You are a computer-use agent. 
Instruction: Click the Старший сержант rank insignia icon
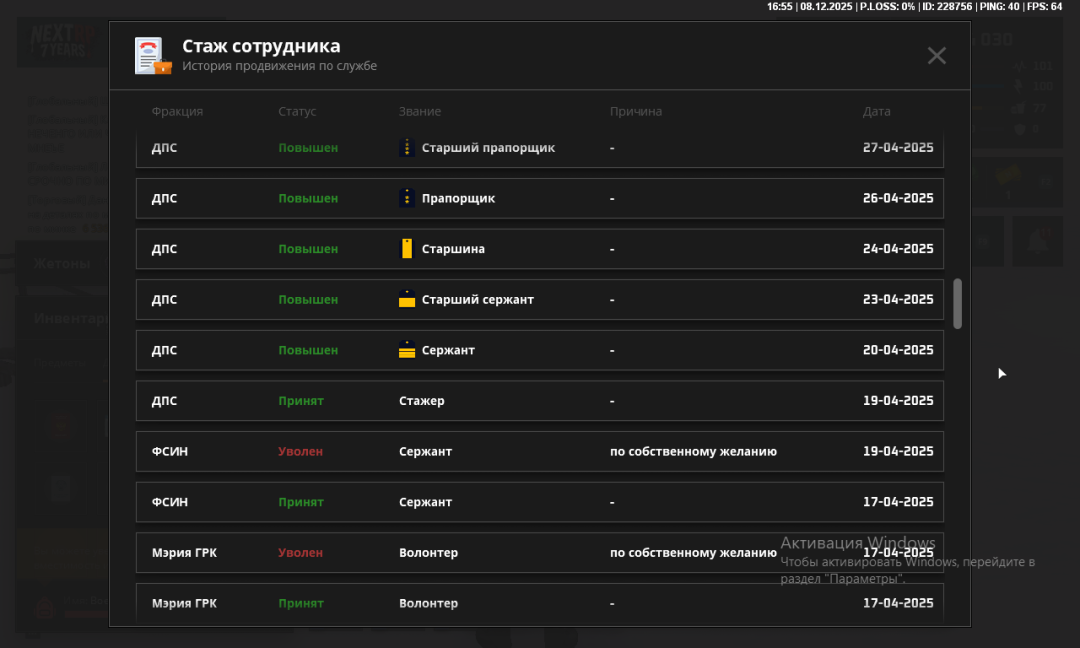406,299
